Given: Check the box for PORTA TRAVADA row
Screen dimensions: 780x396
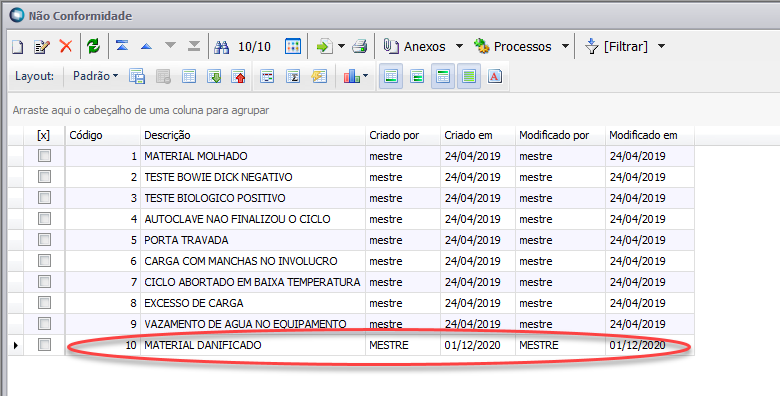Looking at the screenshot, I should tap(44, 240).
